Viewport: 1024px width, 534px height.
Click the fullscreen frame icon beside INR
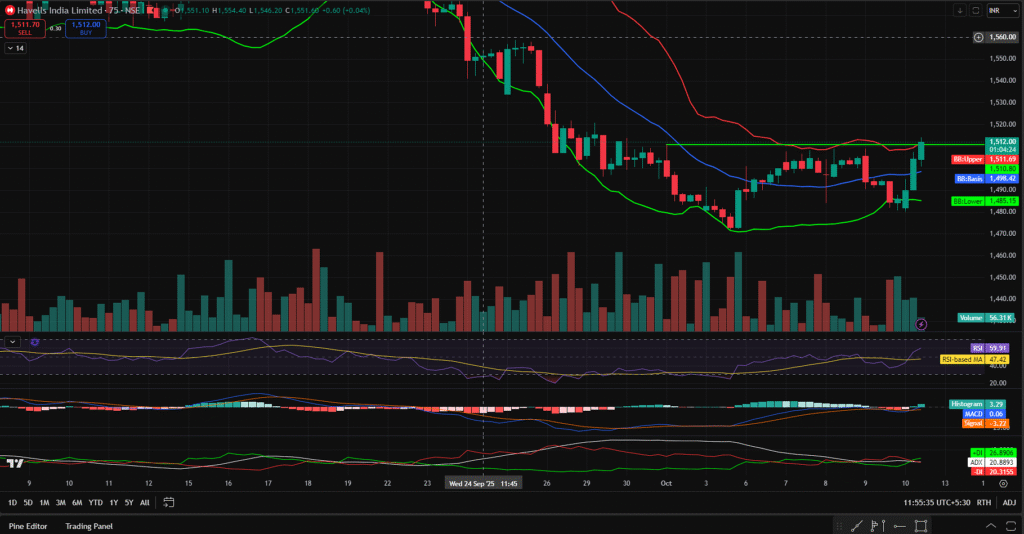click(974, 10)
